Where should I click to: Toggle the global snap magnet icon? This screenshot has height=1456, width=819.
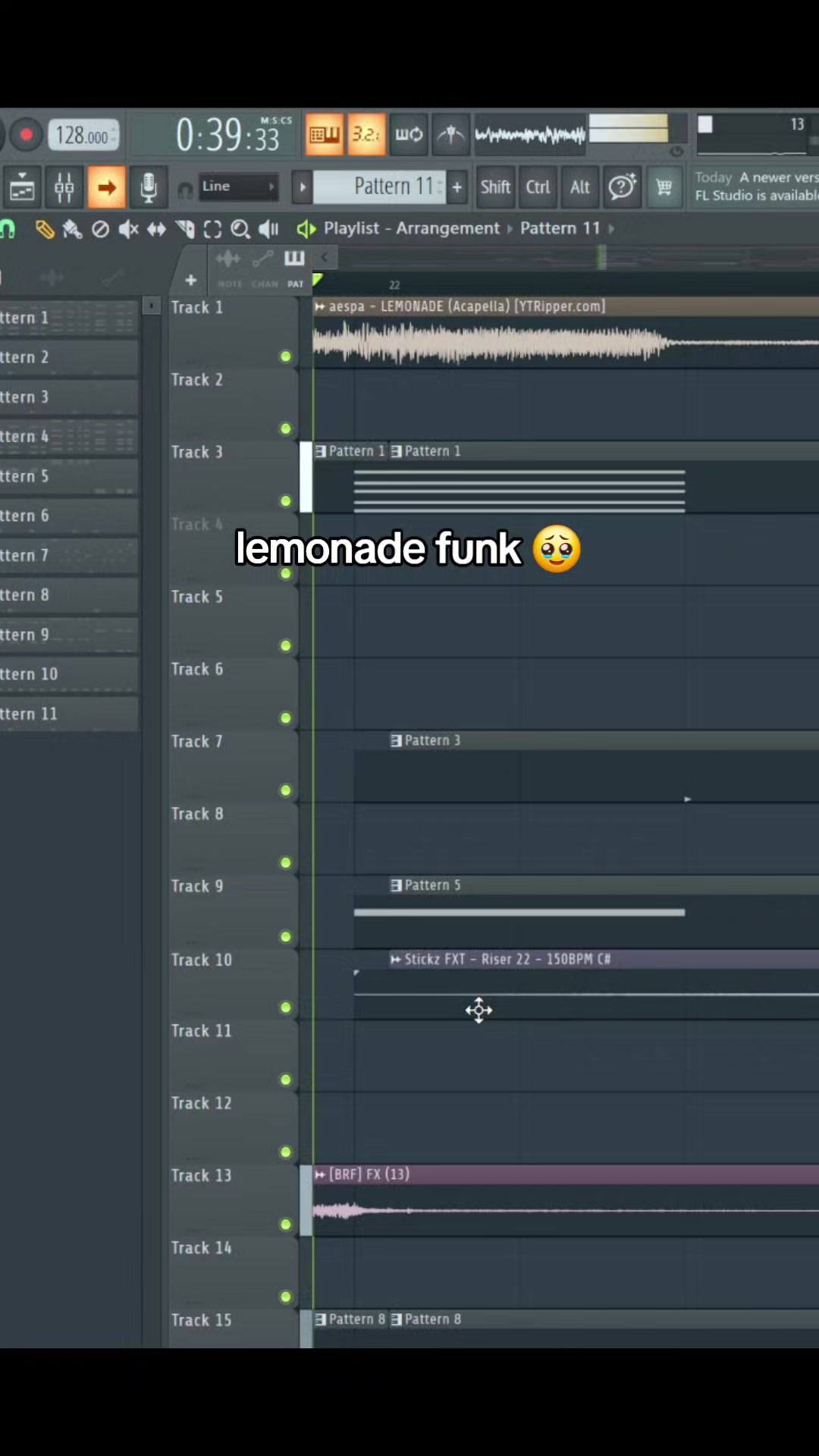tap(184, 190)
